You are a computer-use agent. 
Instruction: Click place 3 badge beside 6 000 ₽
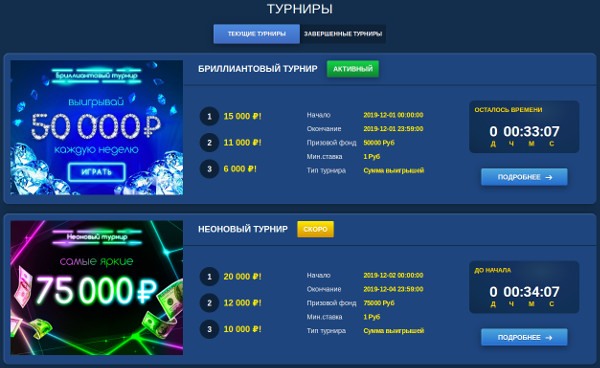(x=209, y=169)
